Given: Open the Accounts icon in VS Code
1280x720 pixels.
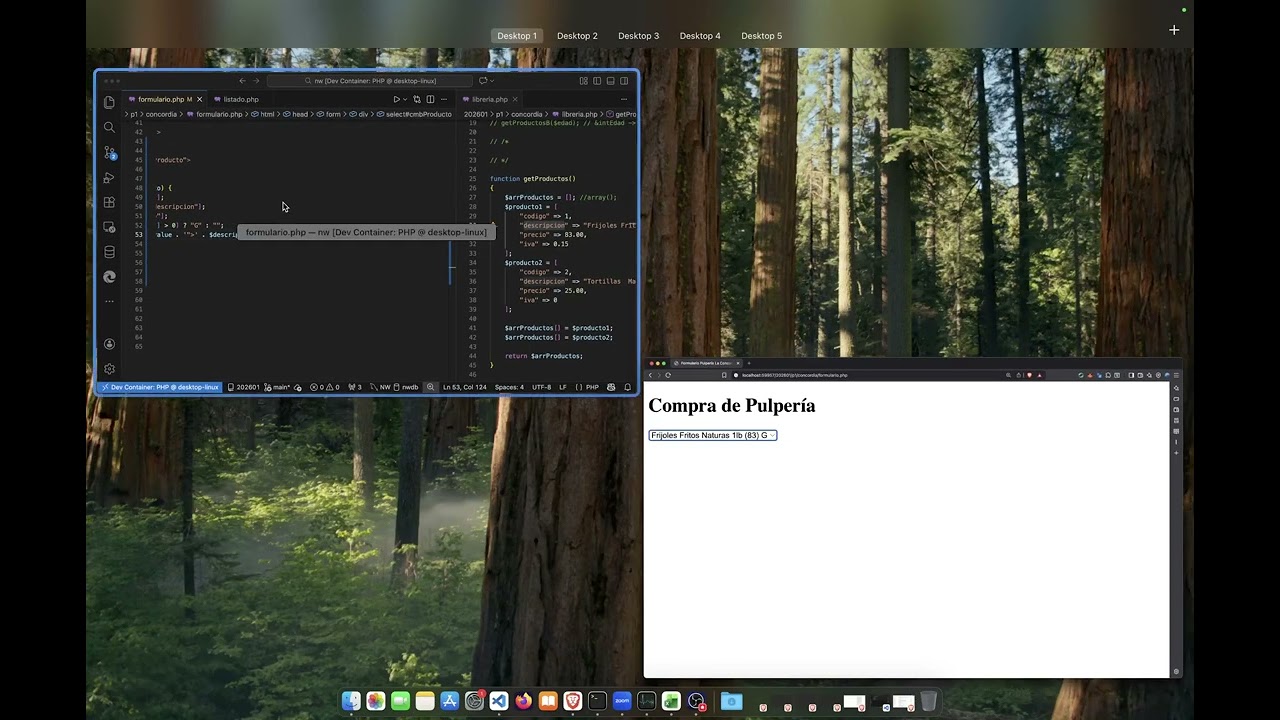Looking at the screenshot, I should point(109,344).
